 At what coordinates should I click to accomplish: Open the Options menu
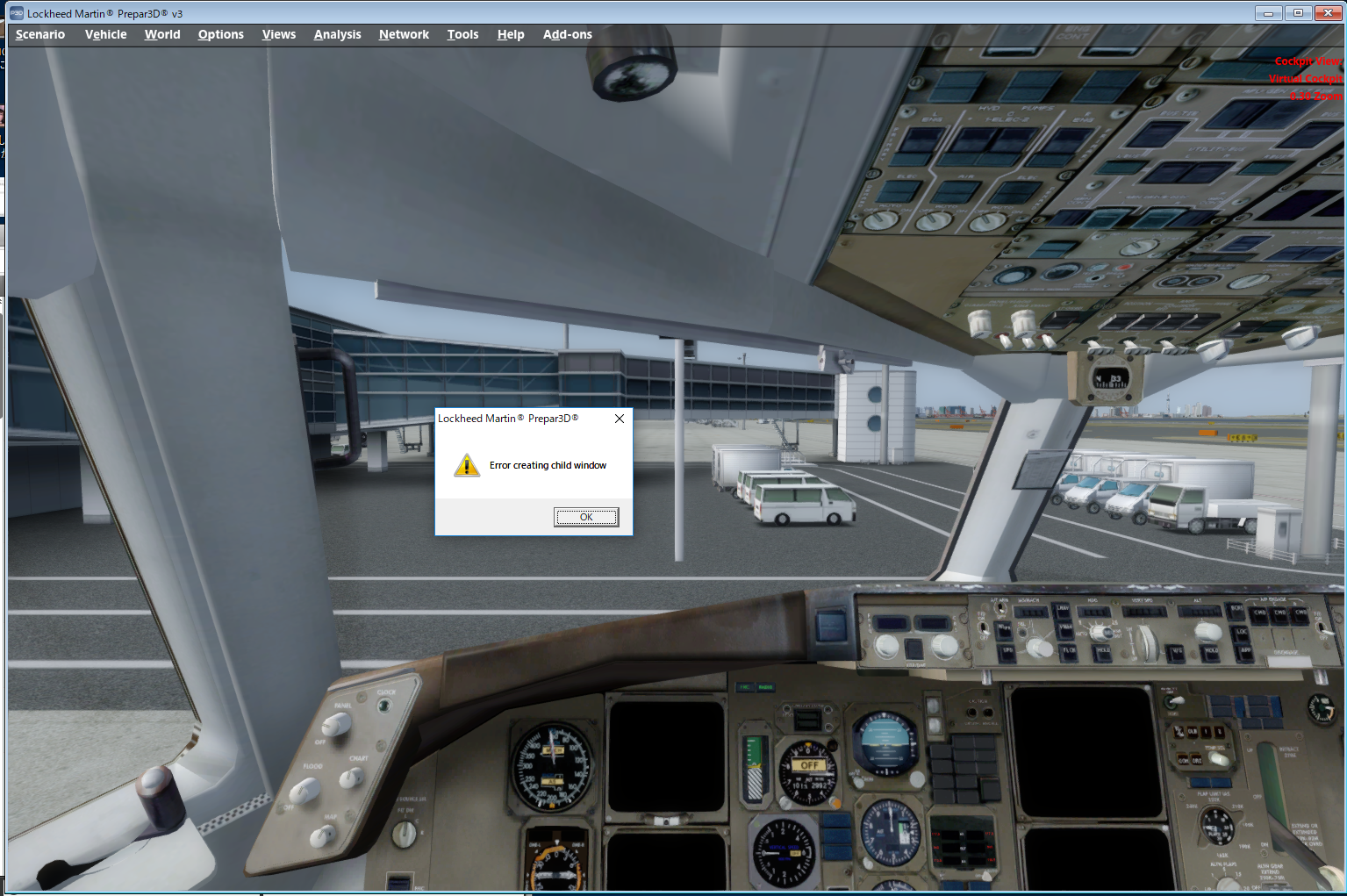(220, 34)
